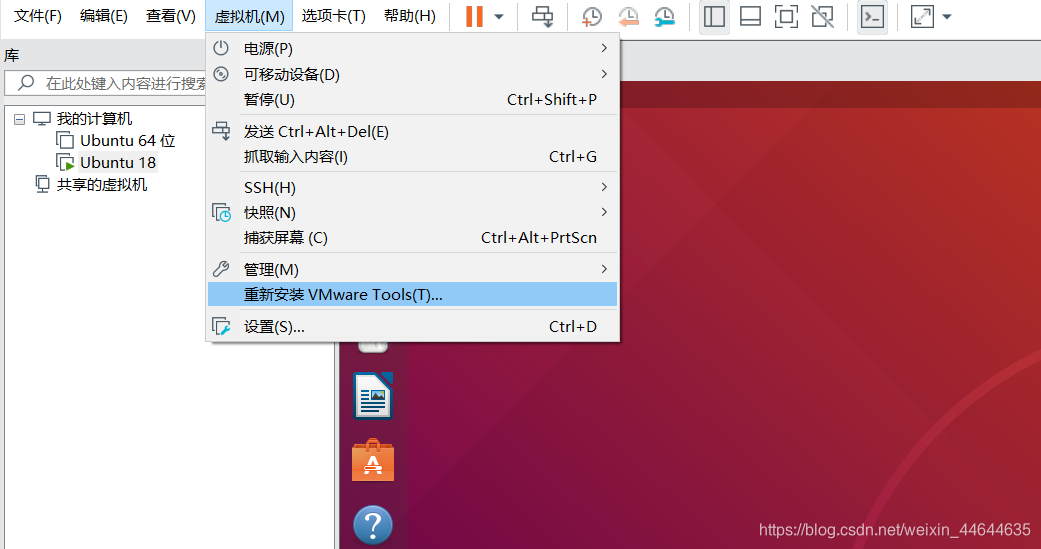Choose 发送 Ctrl+Alt+Del(E) menu entry
Viewport: 1041px width, 549px height.
click(x=412, y=131)
